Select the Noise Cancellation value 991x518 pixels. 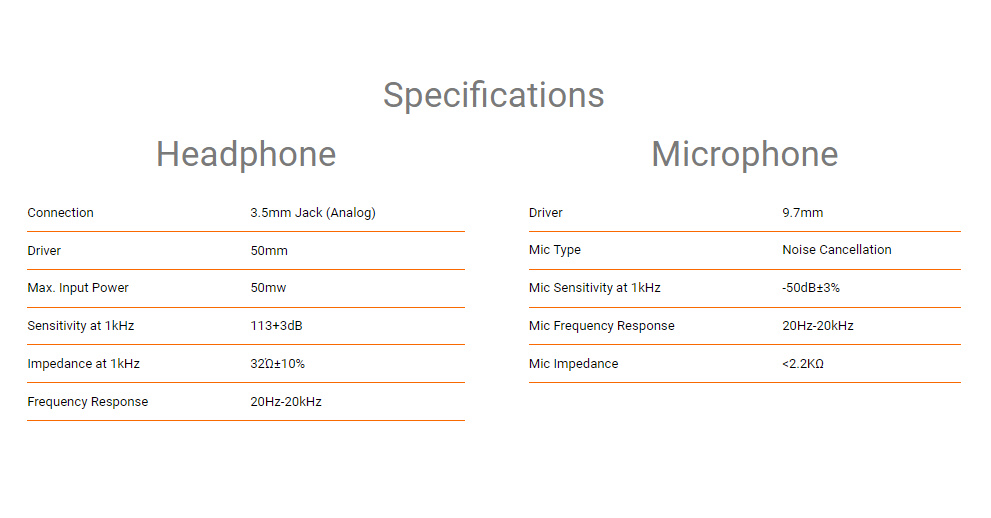click(836, 250)
